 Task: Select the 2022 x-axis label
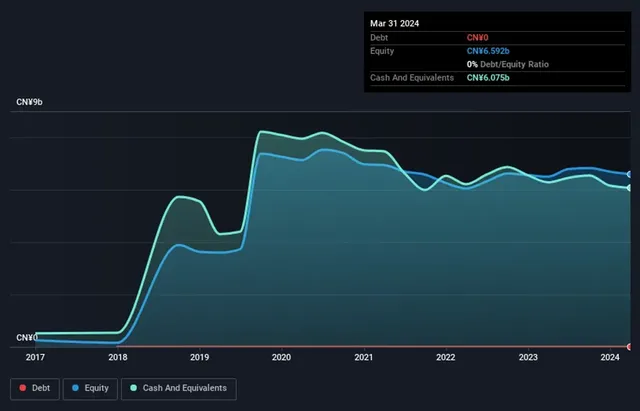pos(446,357)
